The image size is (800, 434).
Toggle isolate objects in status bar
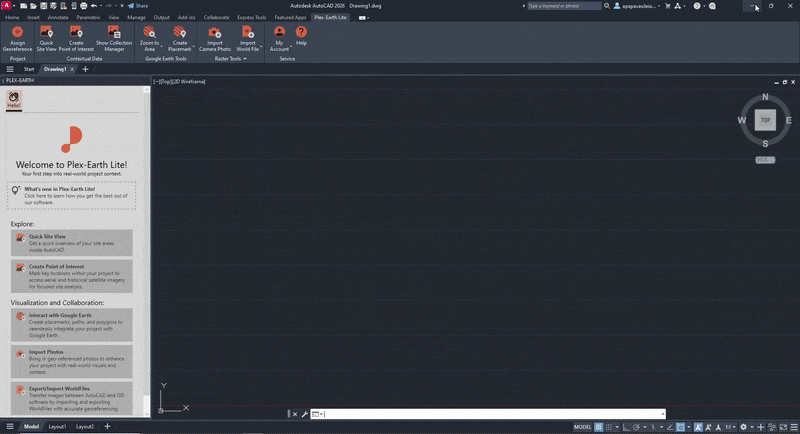pyautogui.click(x=772, y=427)
